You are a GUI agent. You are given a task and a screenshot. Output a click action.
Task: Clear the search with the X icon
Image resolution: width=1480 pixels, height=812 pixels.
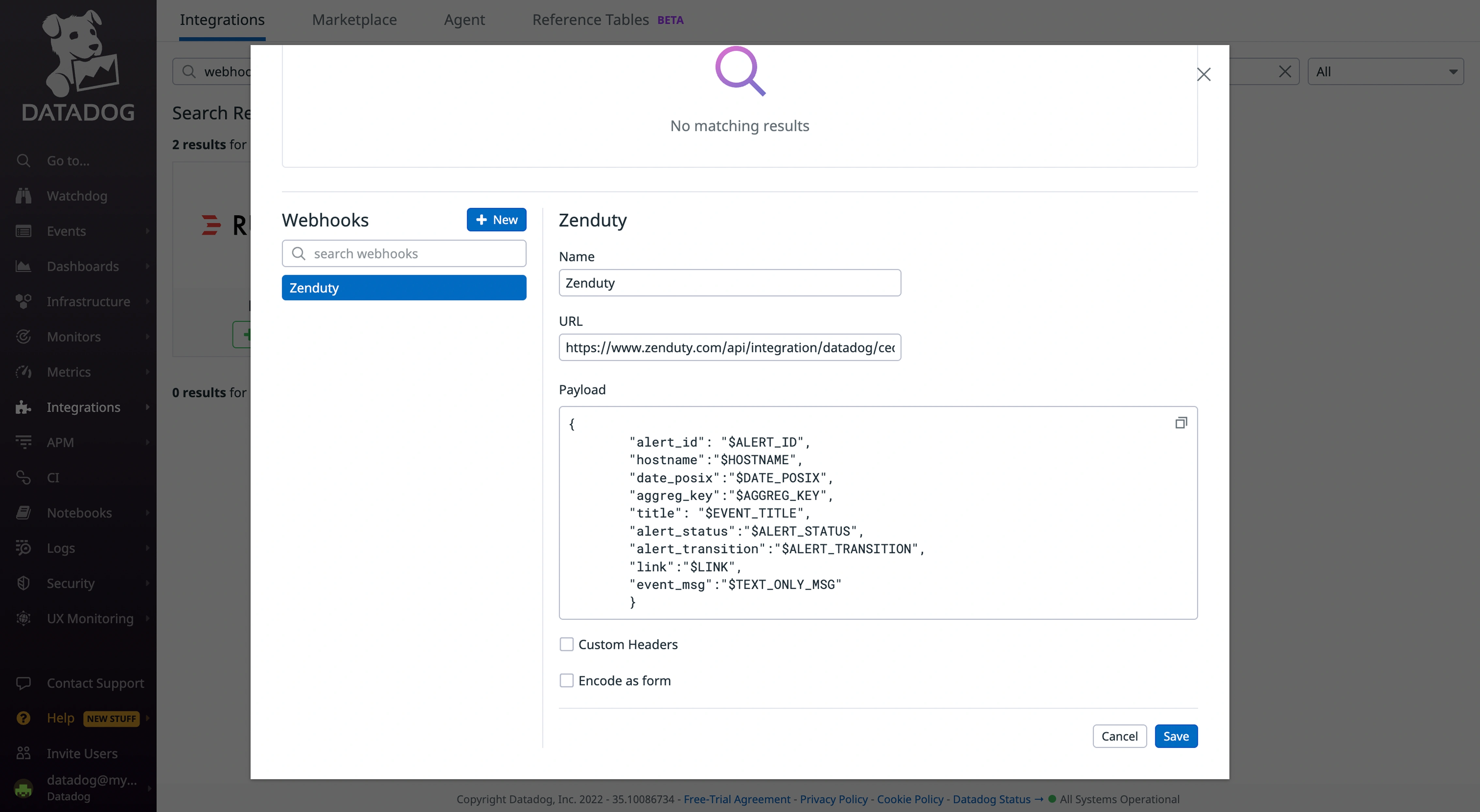point(1285,72)
